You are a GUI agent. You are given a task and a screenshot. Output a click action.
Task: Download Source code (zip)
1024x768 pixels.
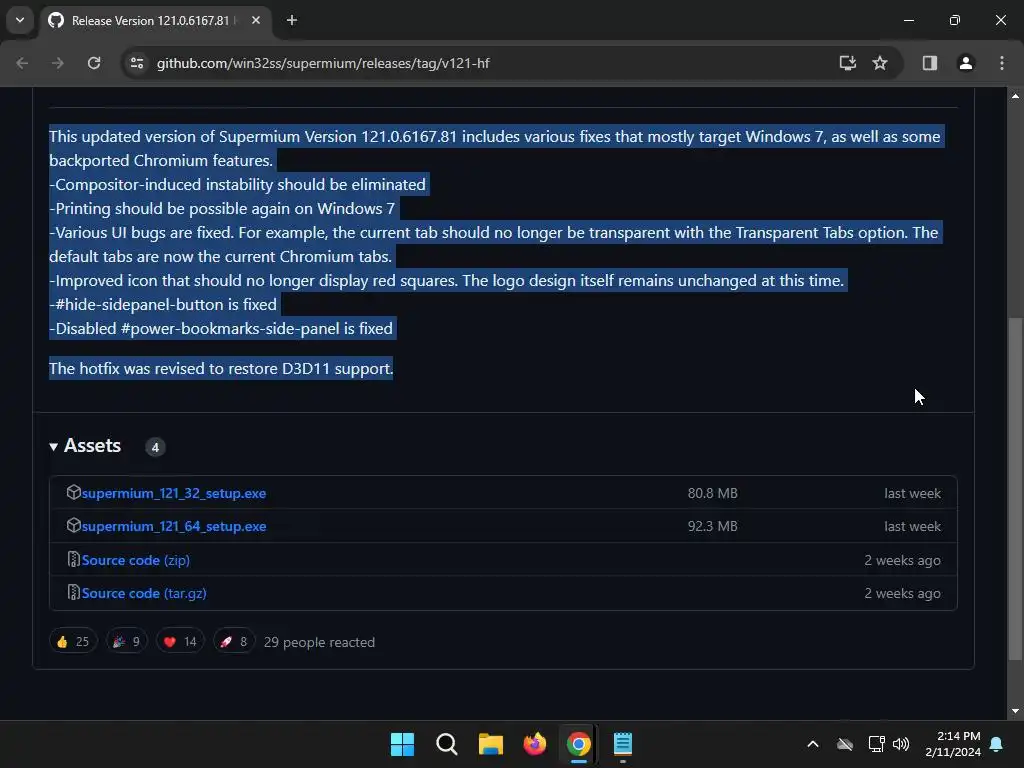tap(136, 560)
